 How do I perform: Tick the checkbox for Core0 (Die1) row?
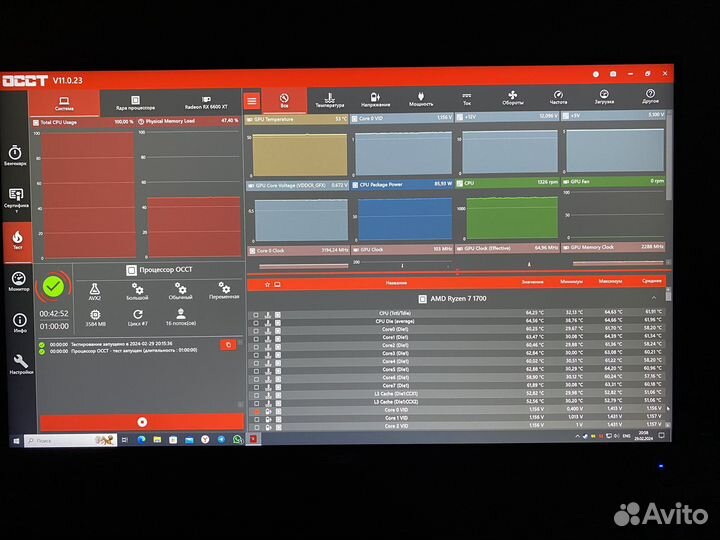coord(256,331)
